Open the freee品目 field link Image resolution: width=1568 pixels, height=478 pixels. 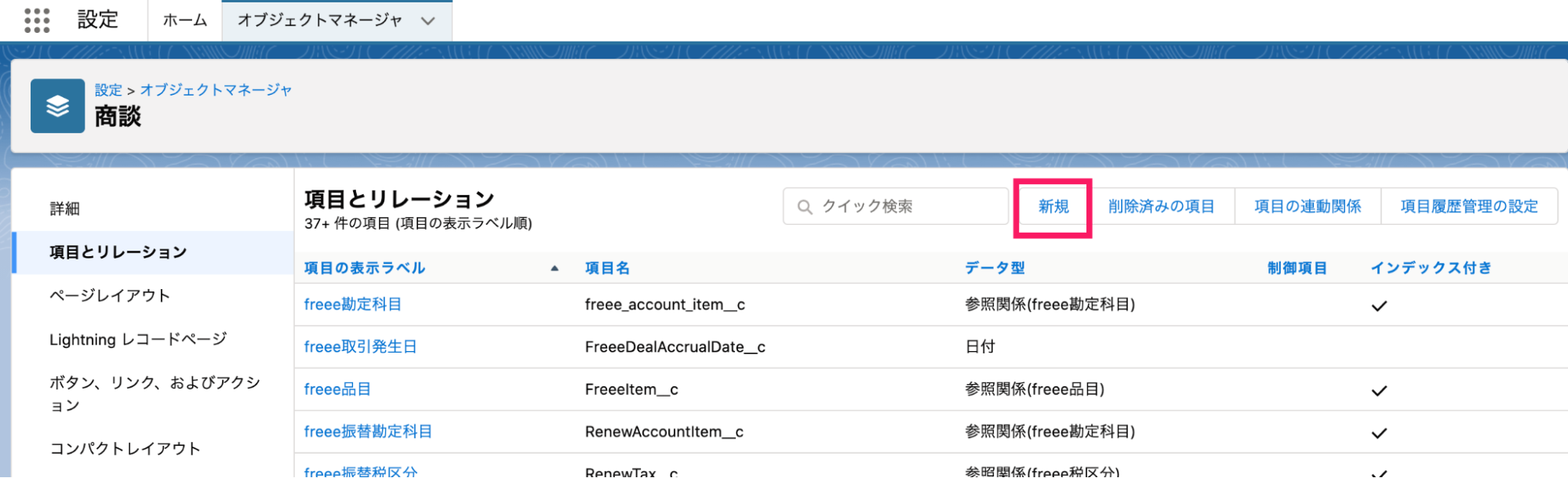pyautogui.click(x=337, y=389)
